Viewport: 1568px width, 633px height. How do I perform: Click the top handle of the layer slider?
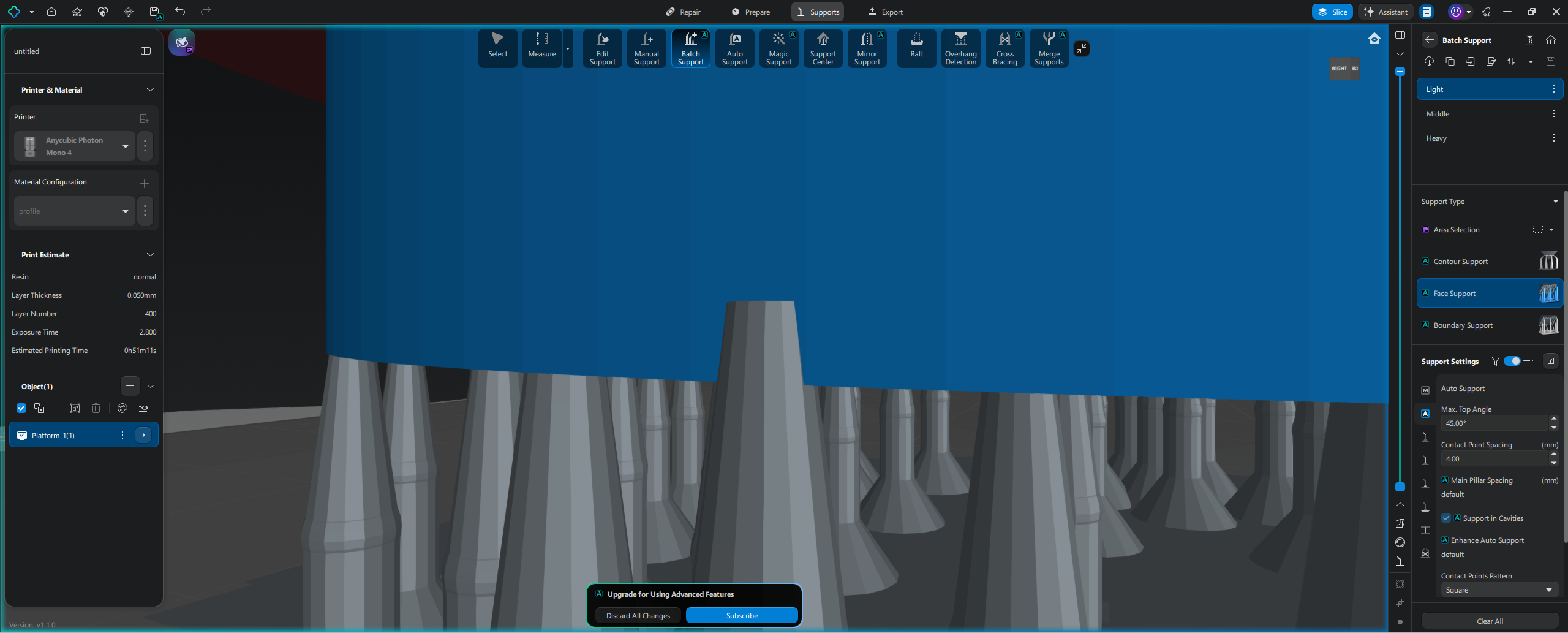[1400, 72]
